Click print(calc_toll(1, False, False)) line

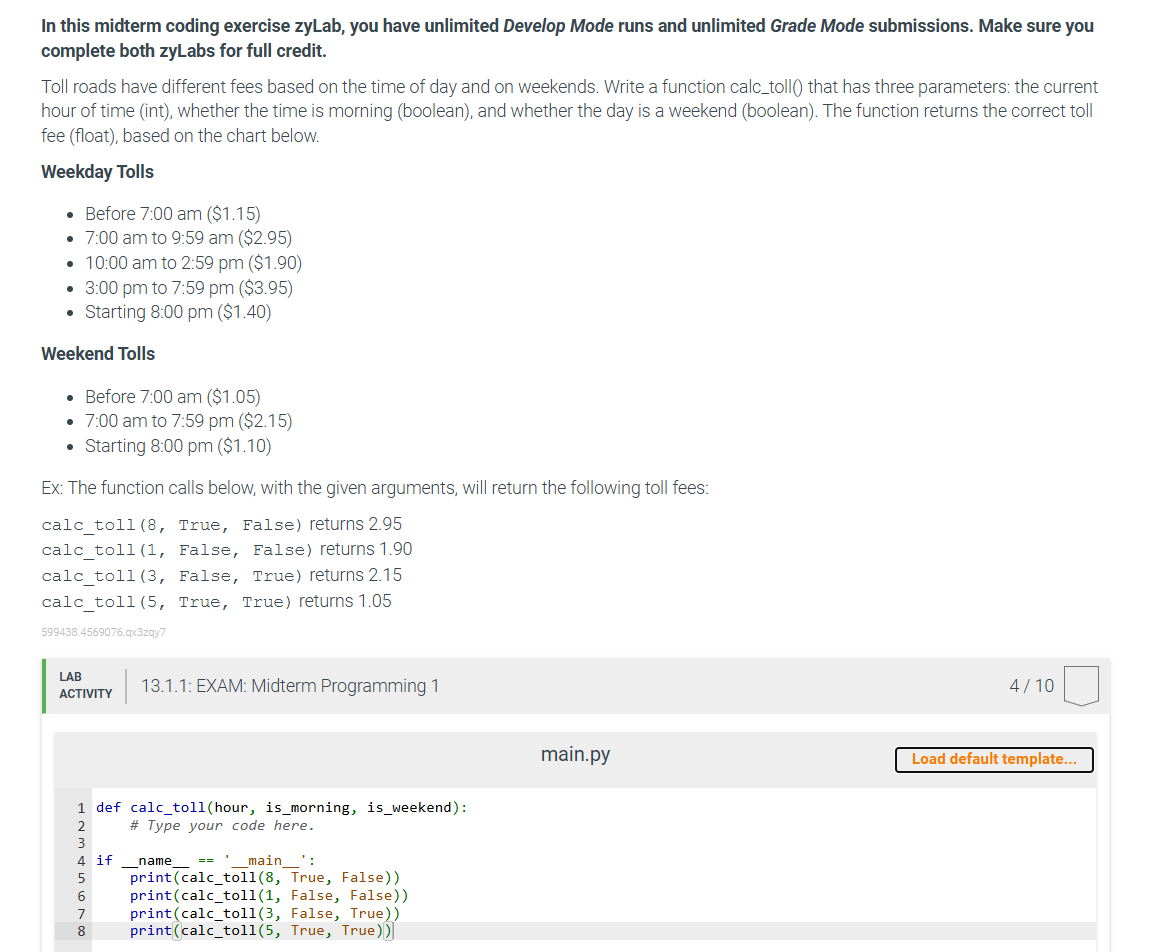pyautogui.click(x=269, y=895)
